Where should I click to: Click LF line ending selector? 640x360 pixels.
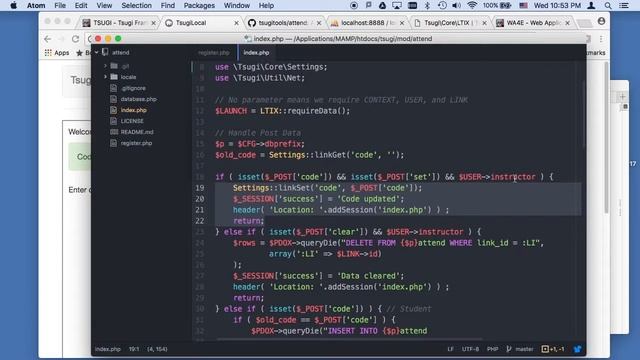[450, 349]
